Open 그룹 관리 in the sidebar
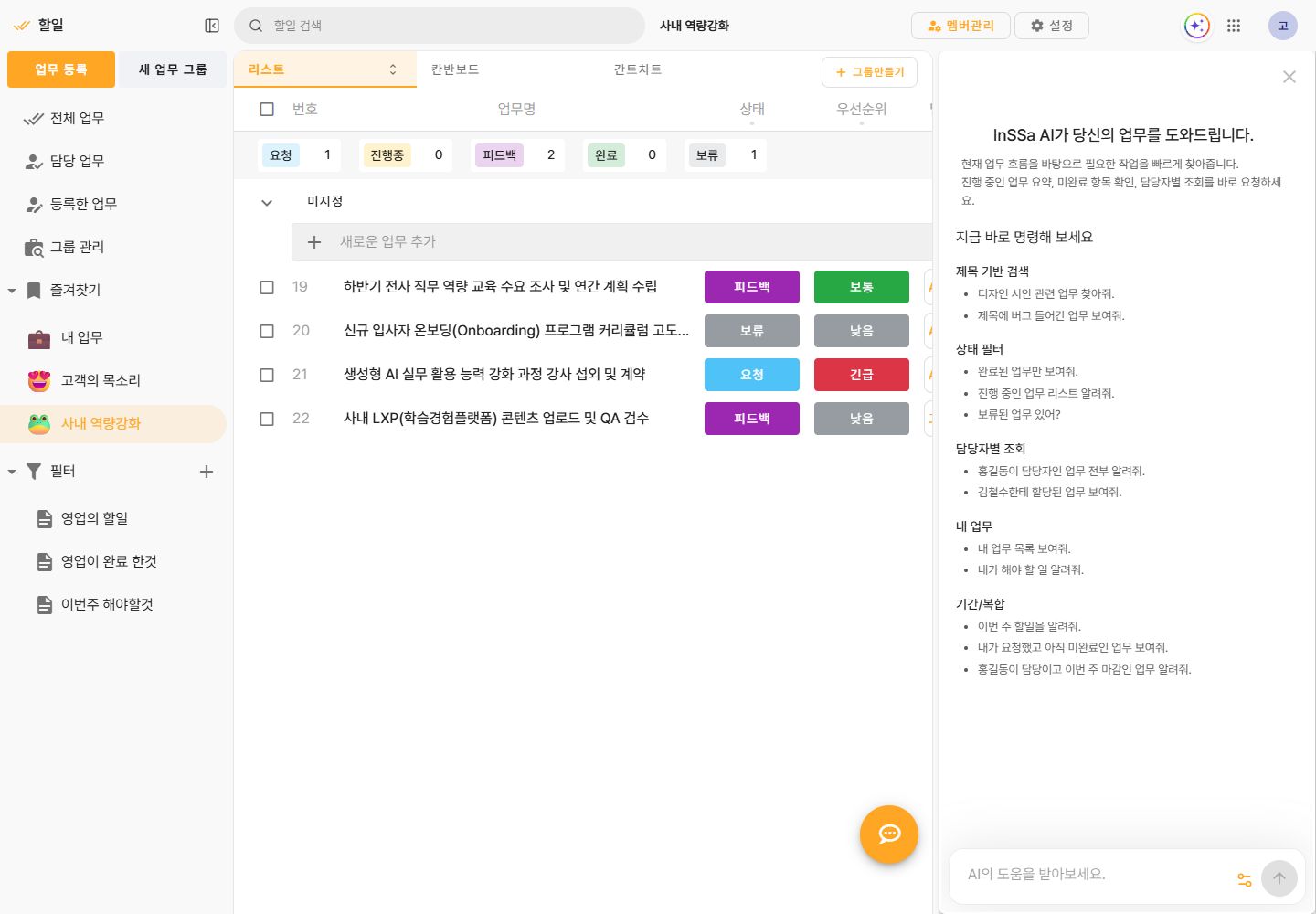This screenshot has height=914, width=1316. (x=114, y=247)
